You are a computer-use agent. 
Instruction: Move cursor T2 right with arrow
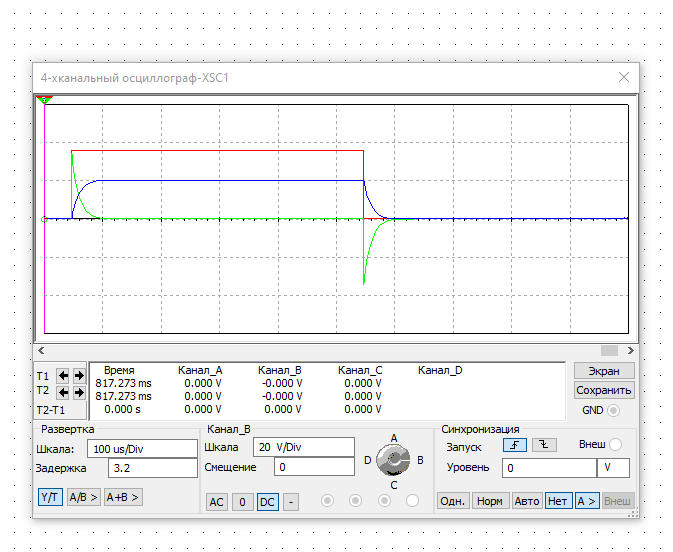79,392
